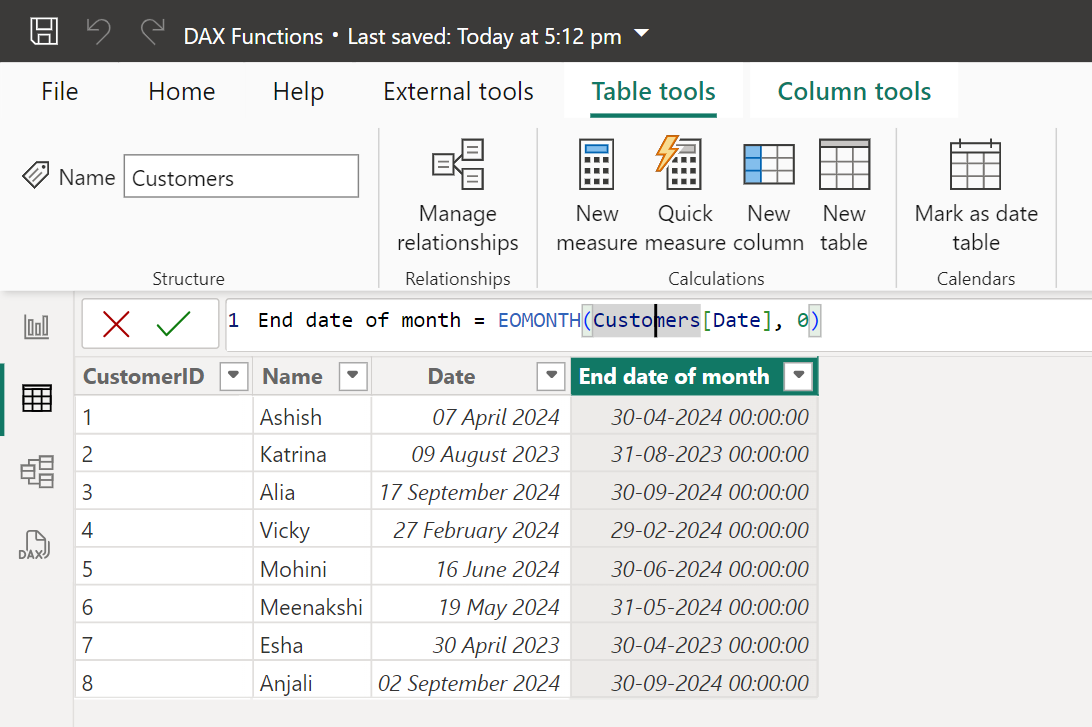Click the Redo arrow icon

[152, 32]
